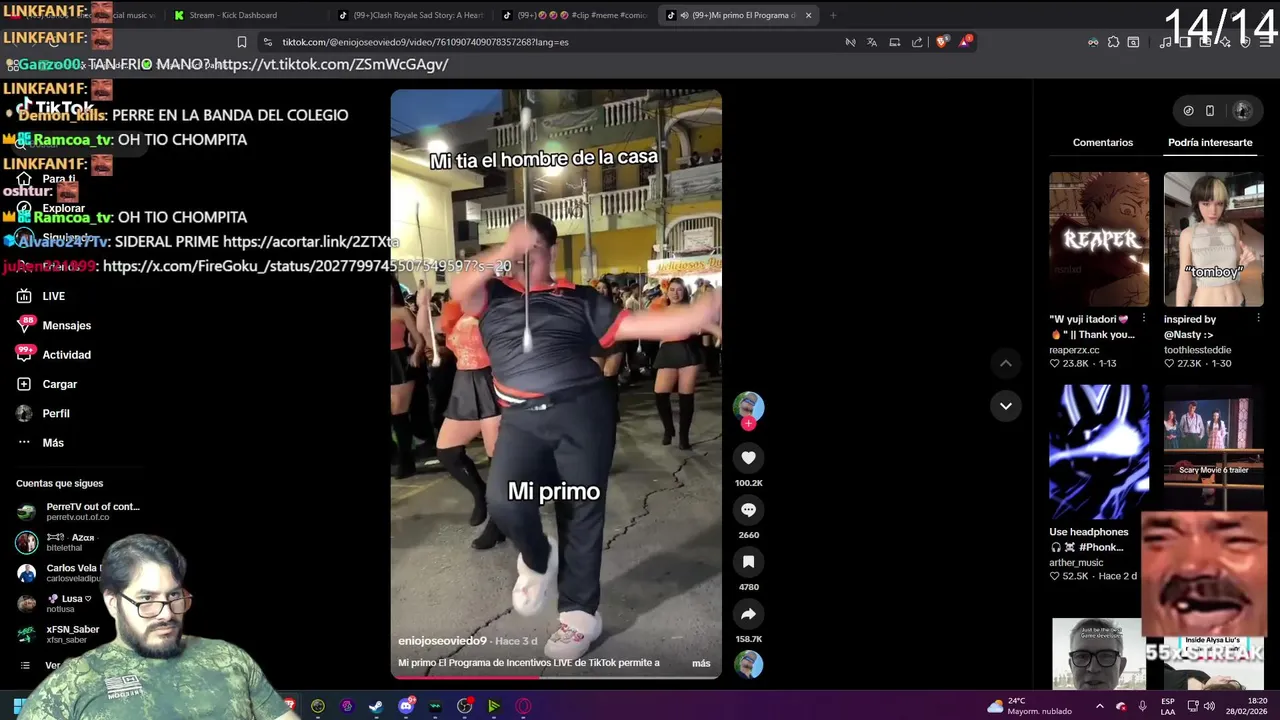The image size is (1280, 720).
Task: Open options dots on tomboy video card
Action: (1258, 318)
